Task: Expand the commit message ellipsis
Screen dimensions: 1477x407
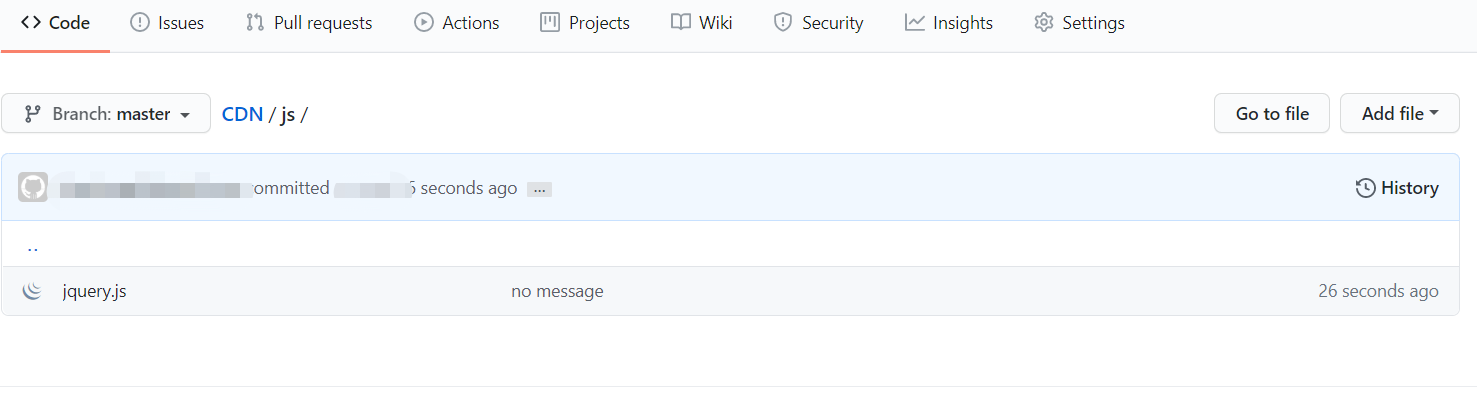Action: click(540, 189)
